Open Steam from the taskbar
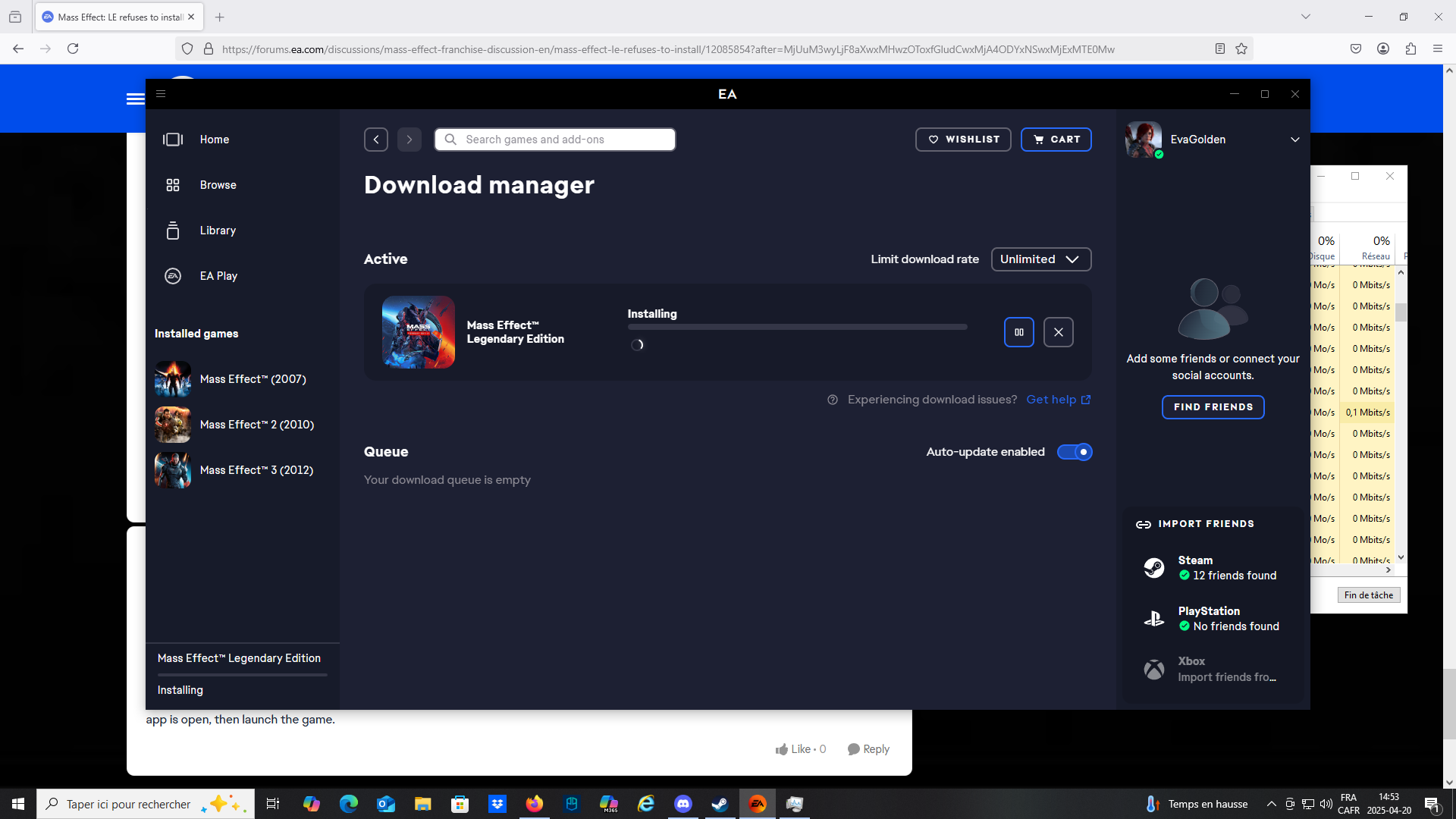Screen dimensions: 1456x819 (x=720, y=804)
